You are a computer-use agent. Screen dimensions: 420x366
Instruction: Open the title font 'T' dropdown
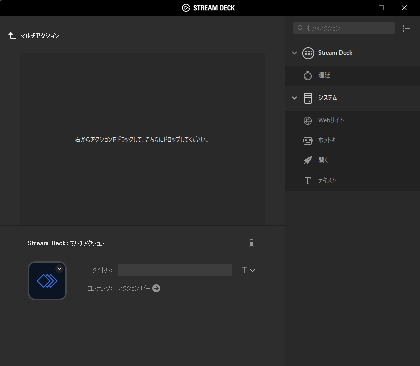point(249,270)
